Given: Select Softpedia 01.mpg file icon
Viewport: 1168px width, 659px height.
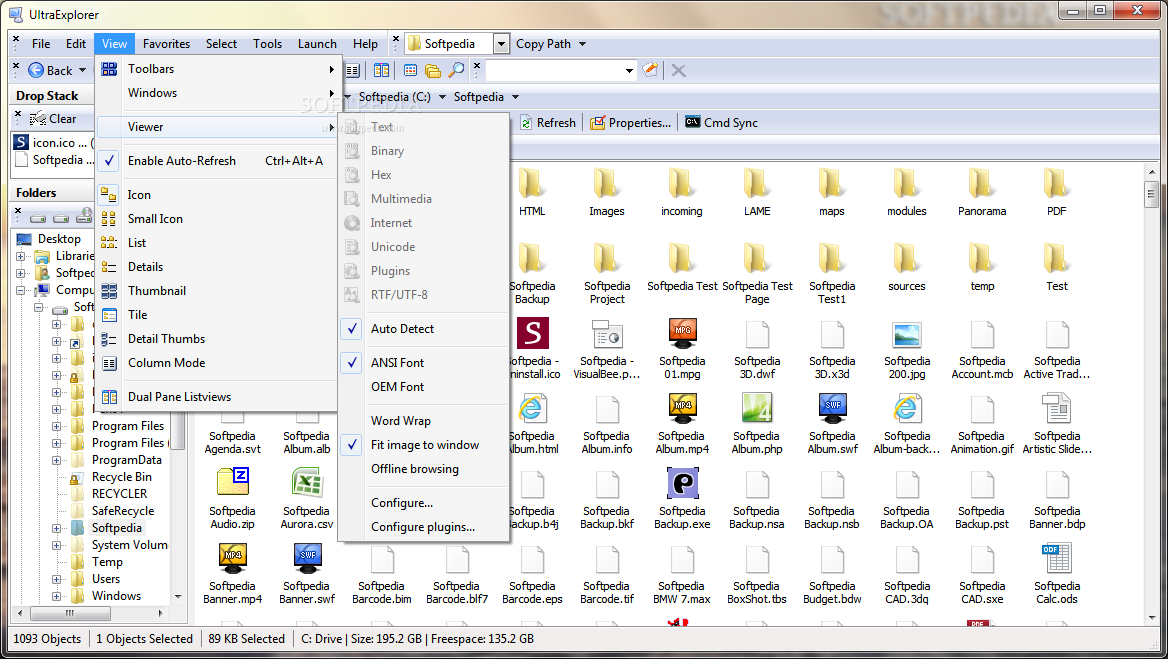Looking at the screenshot, I should [682, 333].
